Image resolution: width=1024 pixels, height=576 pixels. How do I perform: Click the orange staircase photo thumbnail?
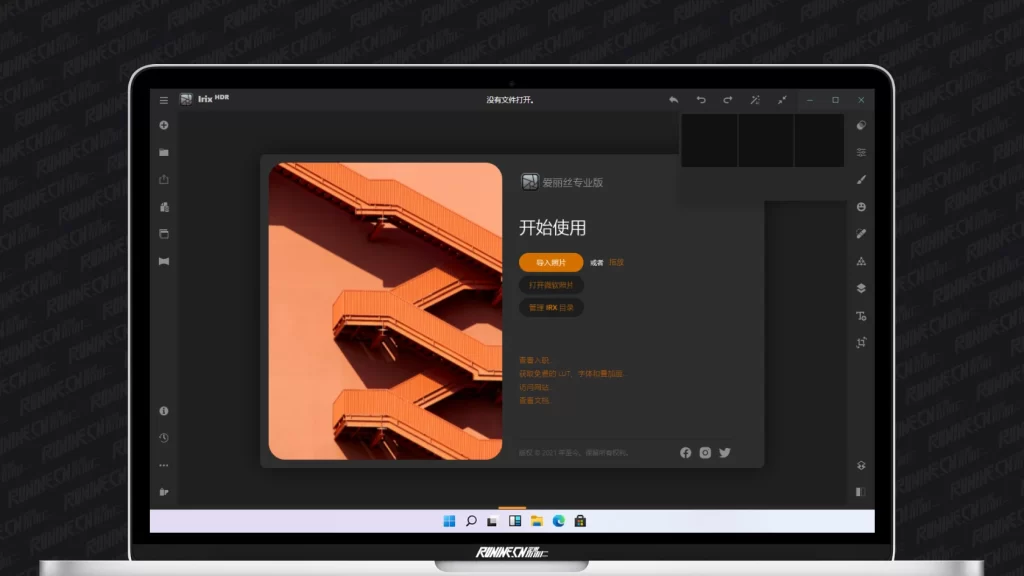[x=384, y=308]
